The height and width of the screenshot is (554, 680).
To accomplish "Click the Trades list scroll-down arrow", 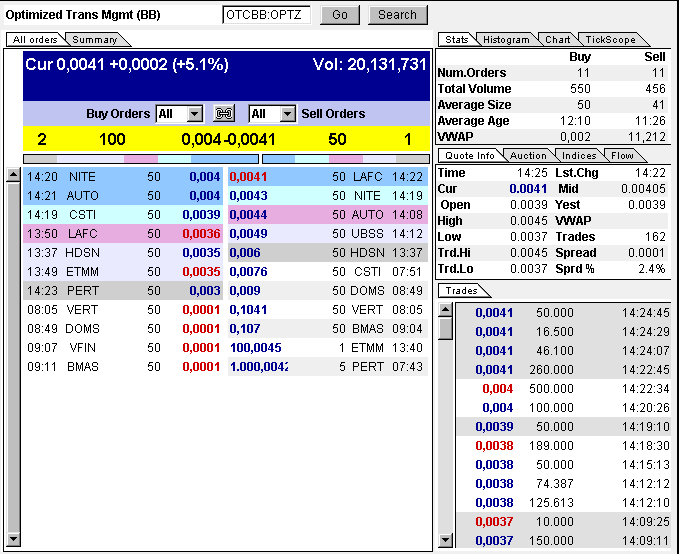I will pos(446,541).
